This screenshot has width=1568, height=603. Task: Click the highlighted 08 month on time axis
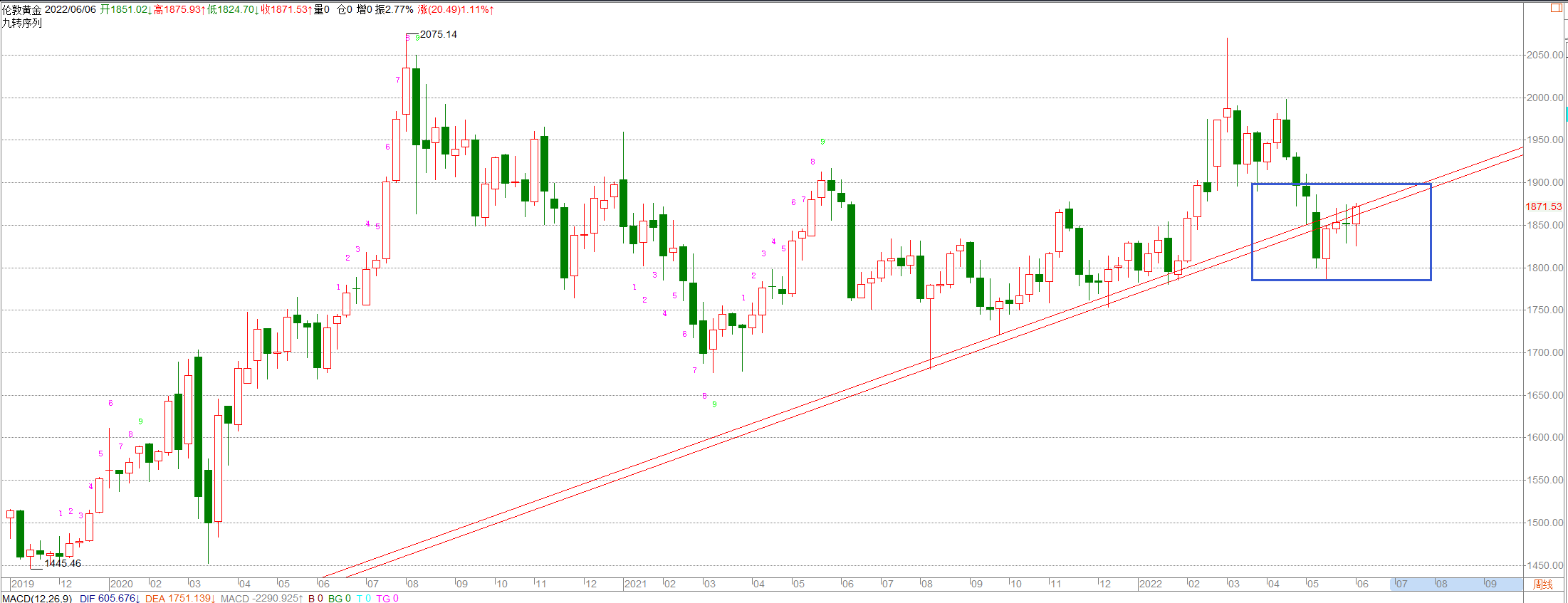pyautogui.click(x=1441, y=584)
